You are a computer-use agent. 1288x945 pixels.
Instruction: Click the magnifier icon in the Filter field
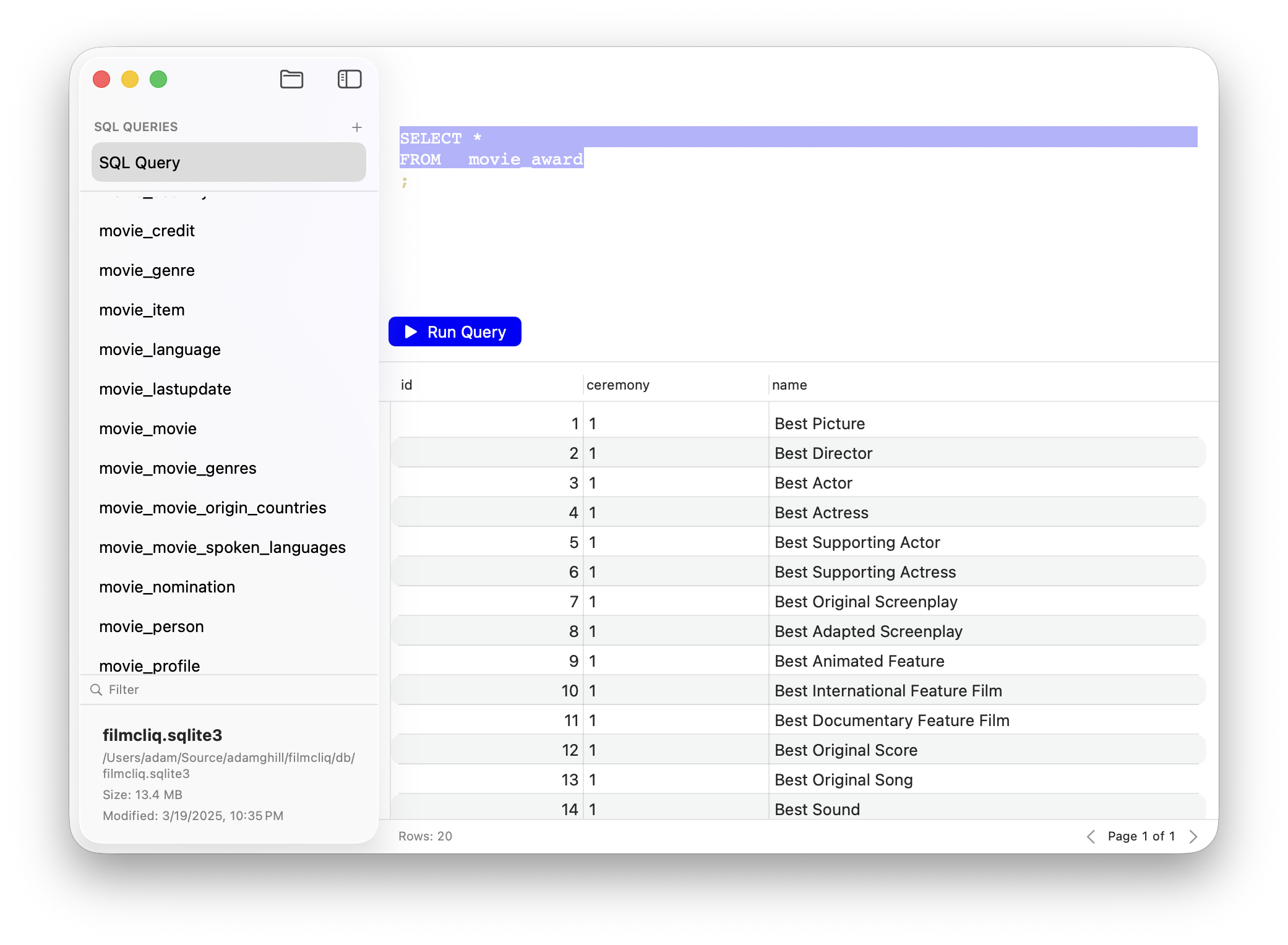(96, 689)
